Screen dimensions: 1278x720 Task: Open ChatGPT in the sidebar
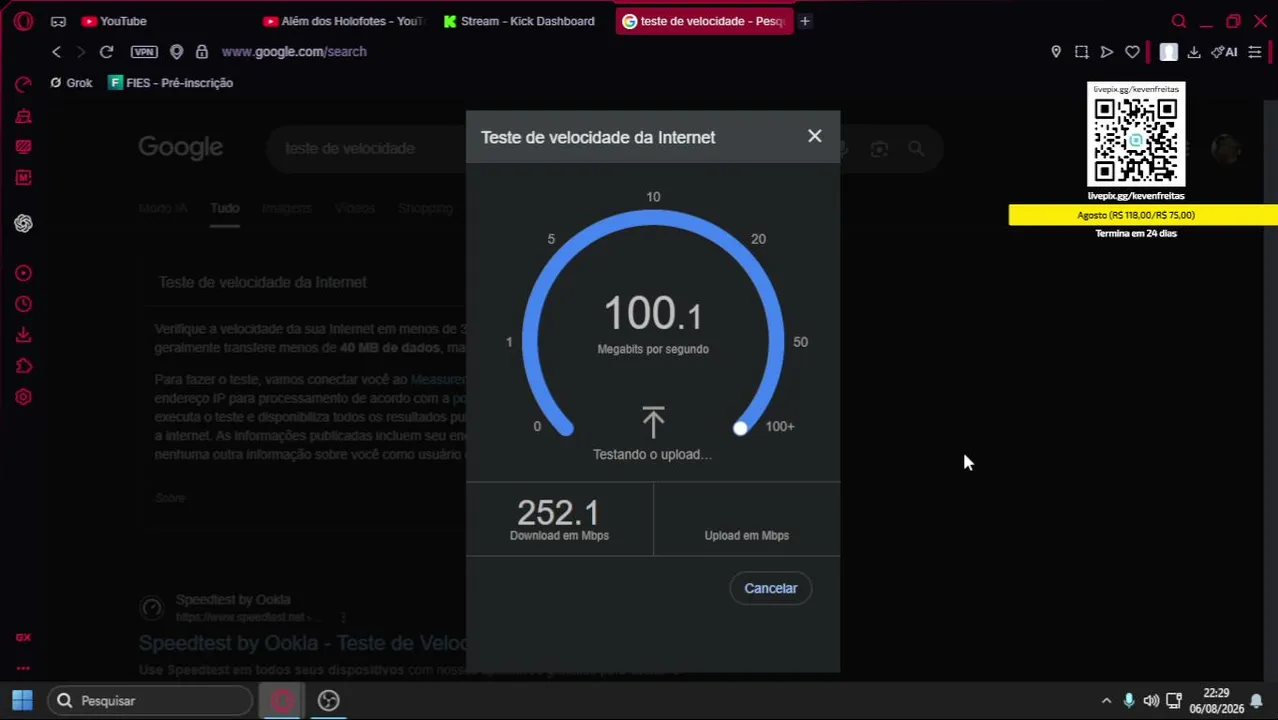click(x=23, y=224)
